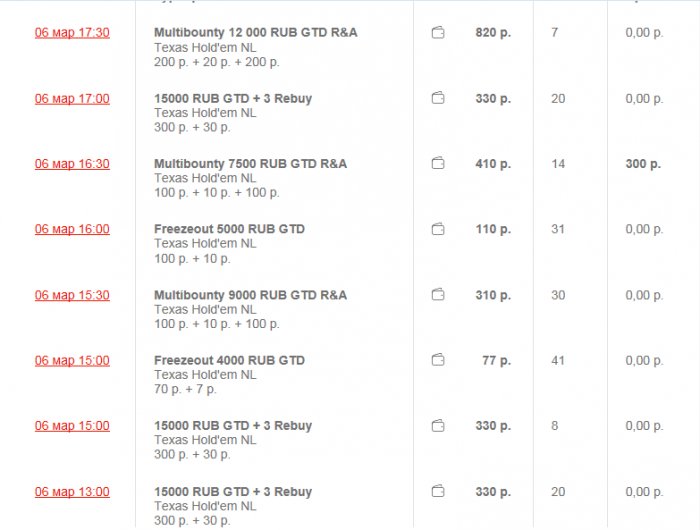This screenshot has height=530, width=700.
Task: Click wallet icon in the 13:00 Rebuy row
Action: pyautogui.click(x=438, y=491)
